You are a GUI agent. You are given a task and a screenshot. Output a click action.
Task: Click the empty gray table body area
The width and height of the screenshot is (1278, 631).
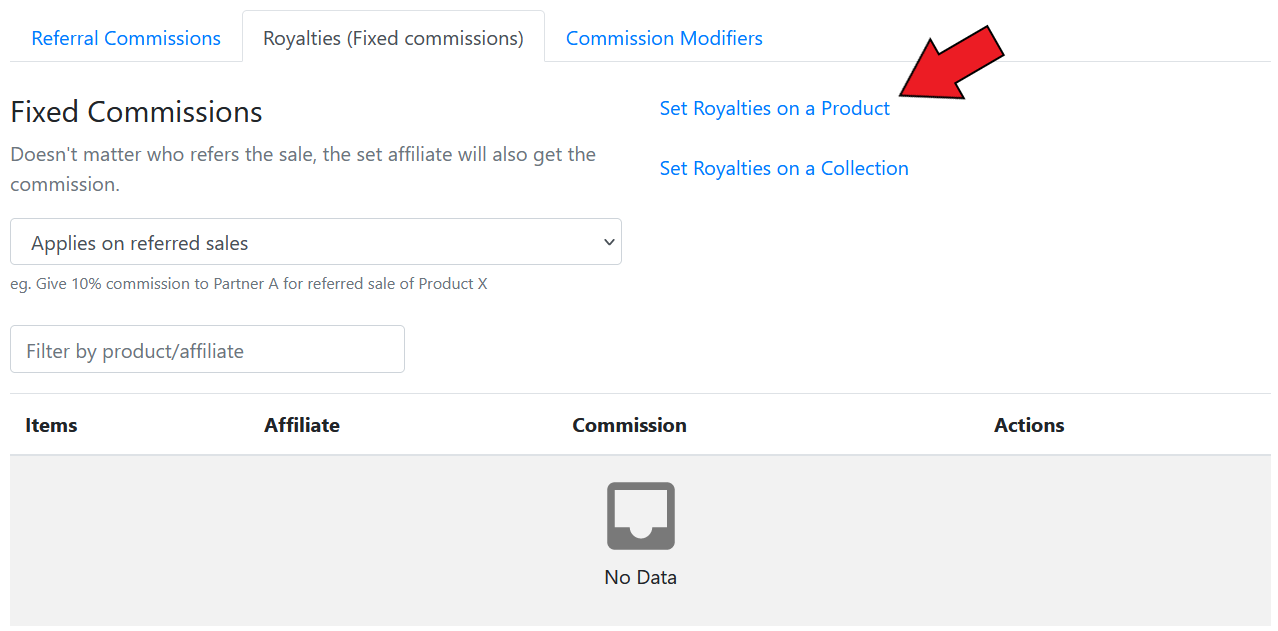click(300, 540)
